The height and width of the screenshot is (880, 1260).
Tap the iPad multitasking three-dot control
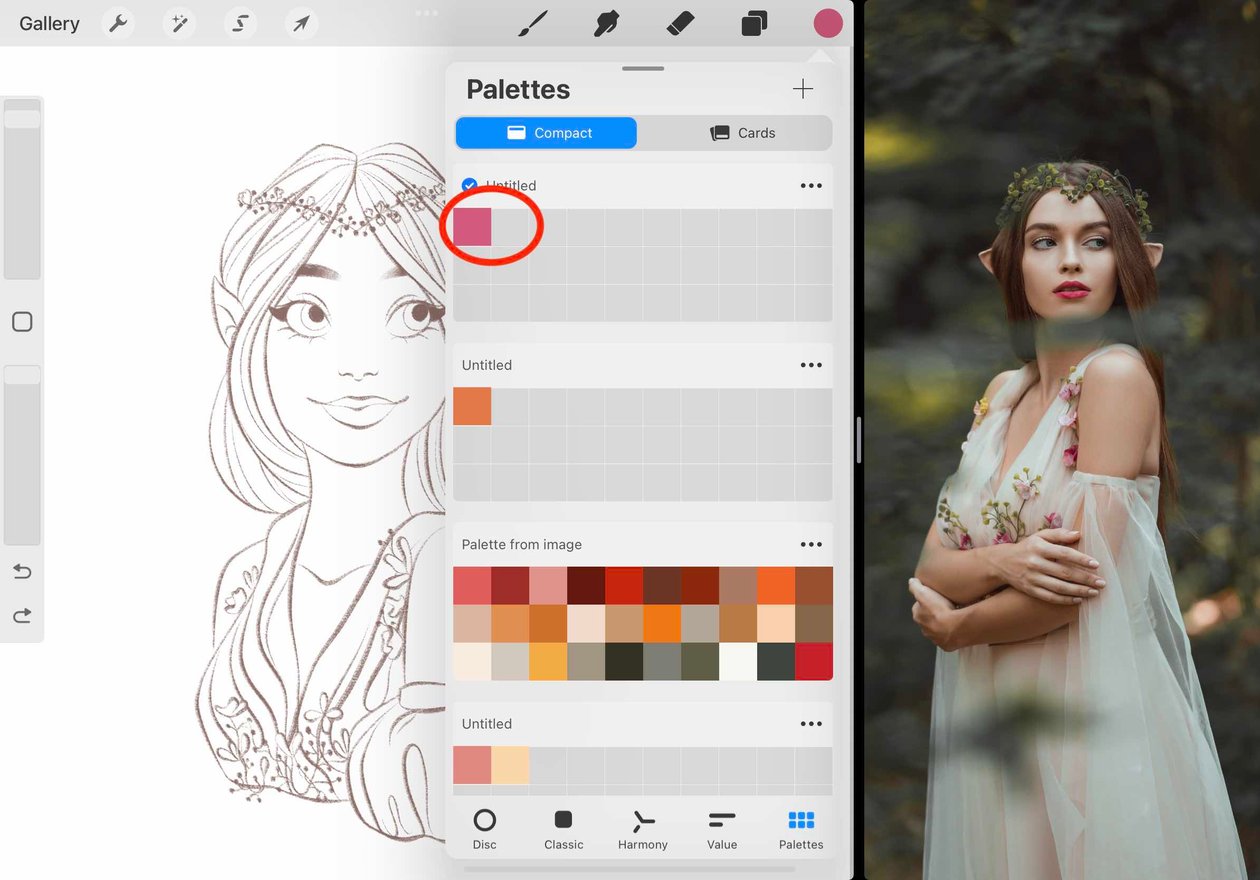(427, 13)
